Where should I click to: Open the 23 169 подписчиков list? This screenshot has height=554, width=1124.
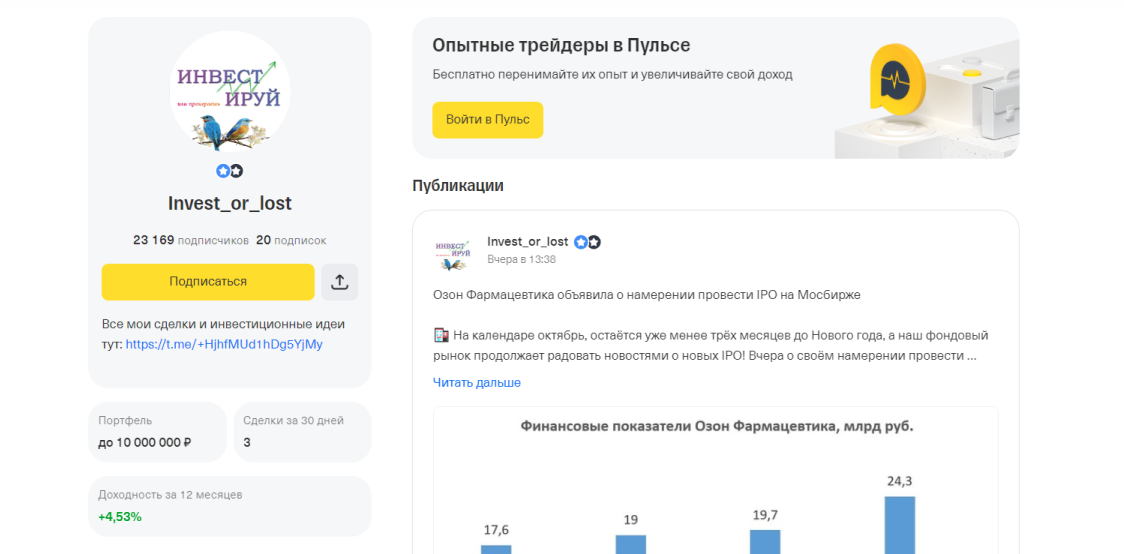(191, 240)
